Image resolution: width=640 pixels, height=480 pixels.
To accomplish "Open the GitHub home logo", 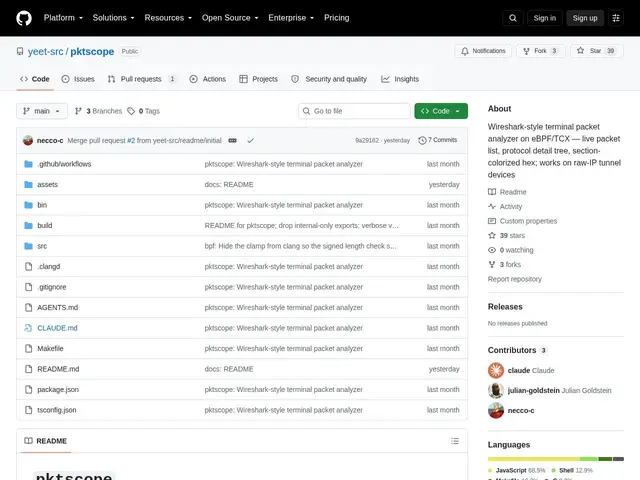I will (x=24, y=18).
